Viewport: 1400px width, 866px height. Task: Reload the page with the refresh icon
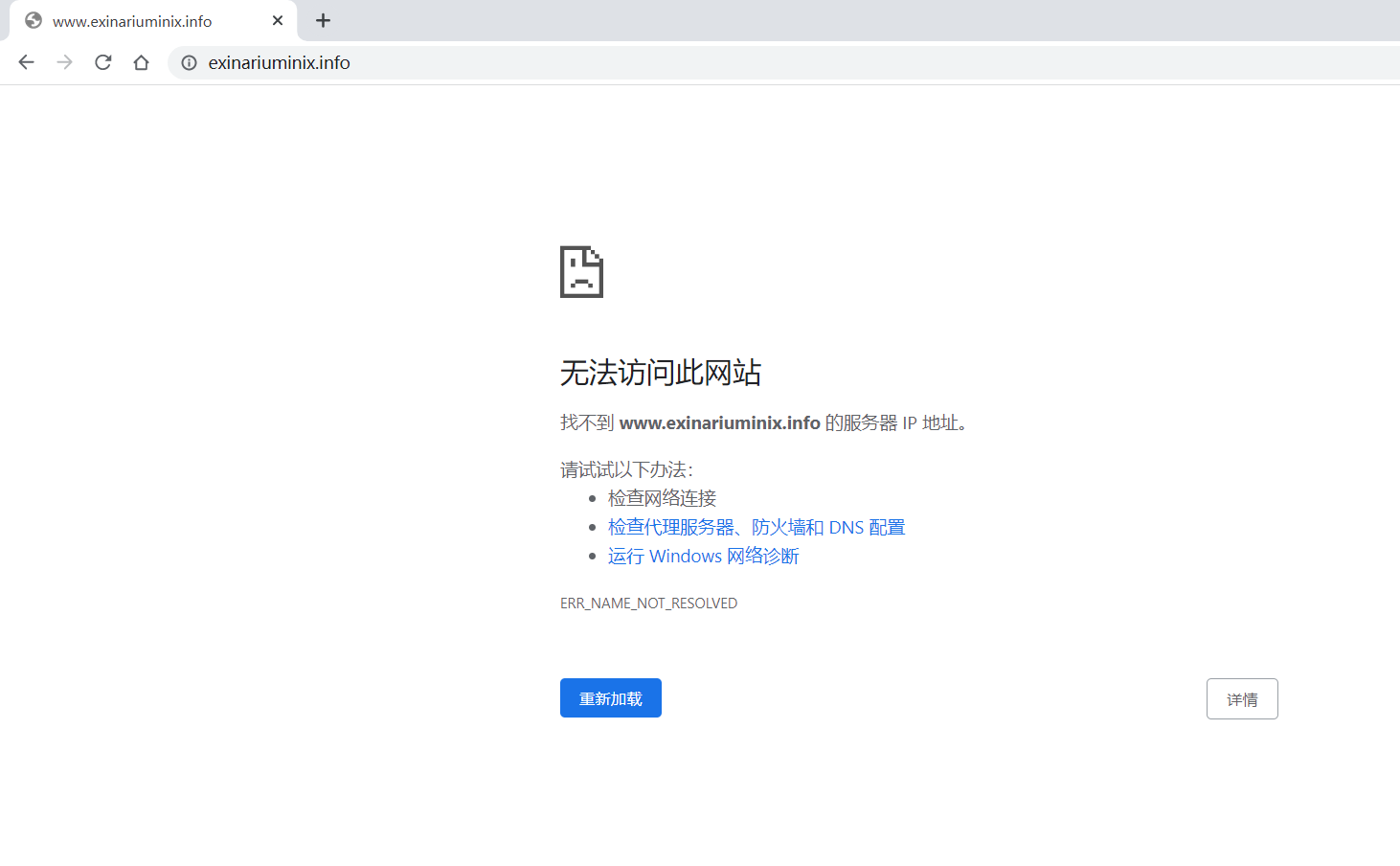point(102,62)
